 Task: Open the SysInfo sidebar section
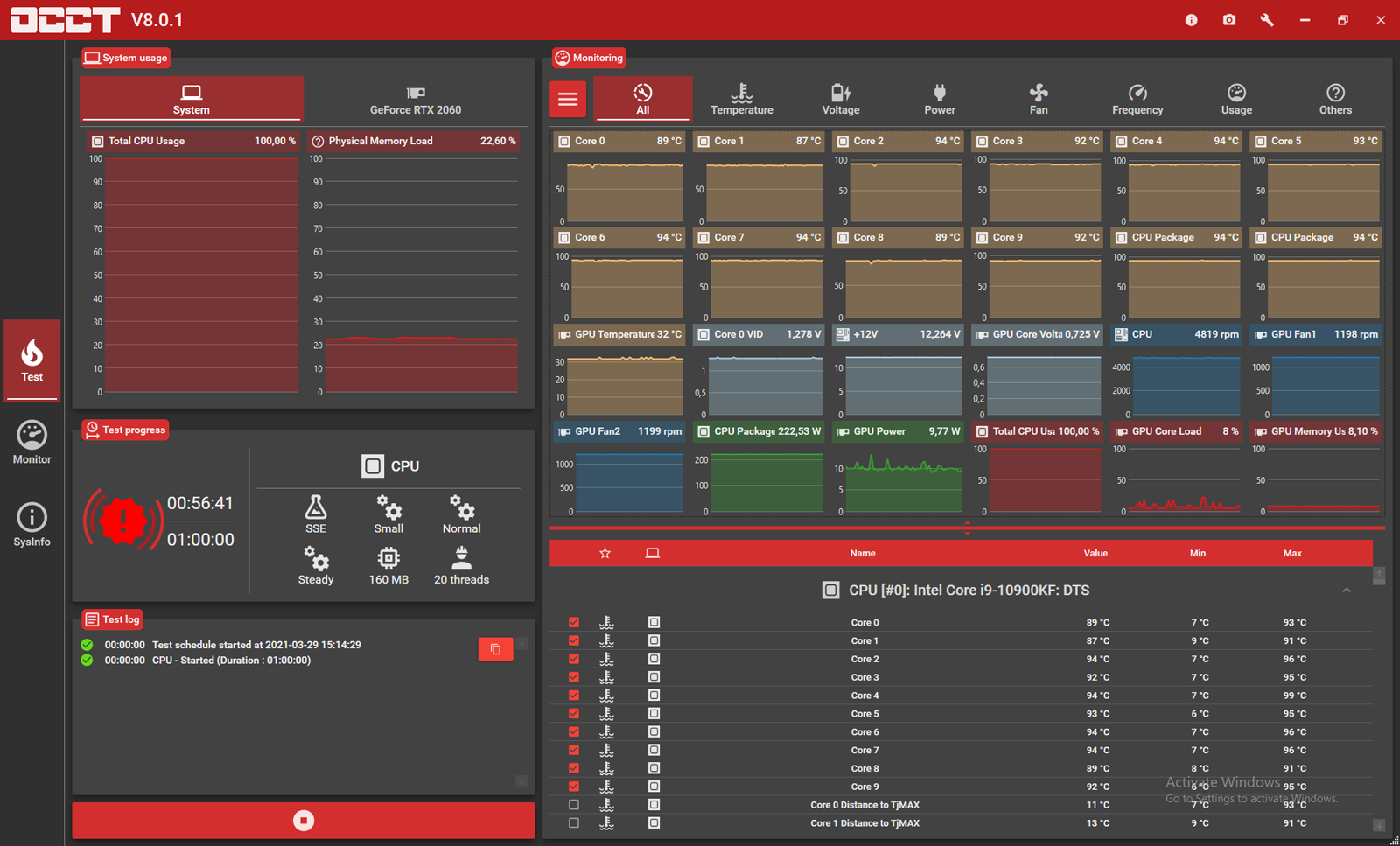pyautogui.click(x=32, y=525)
